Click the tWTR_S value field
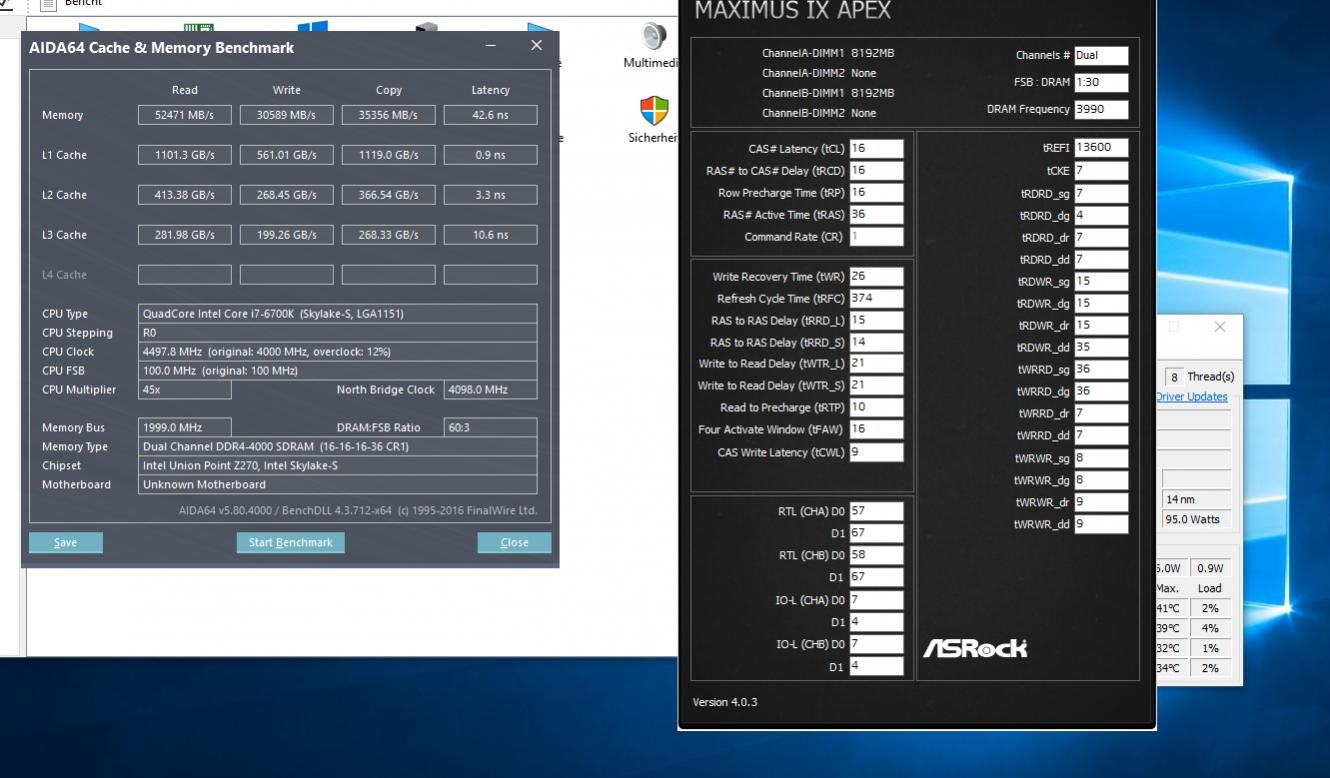This screenshot has width=1330, height=778. (x=876, y=386)
